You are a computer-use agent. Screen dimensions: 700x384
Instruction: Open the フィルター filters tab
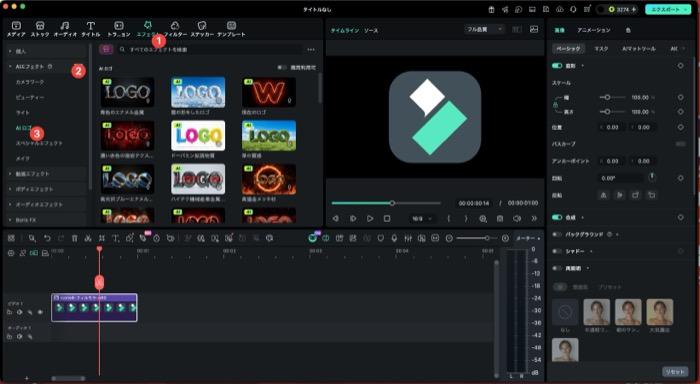175,29
